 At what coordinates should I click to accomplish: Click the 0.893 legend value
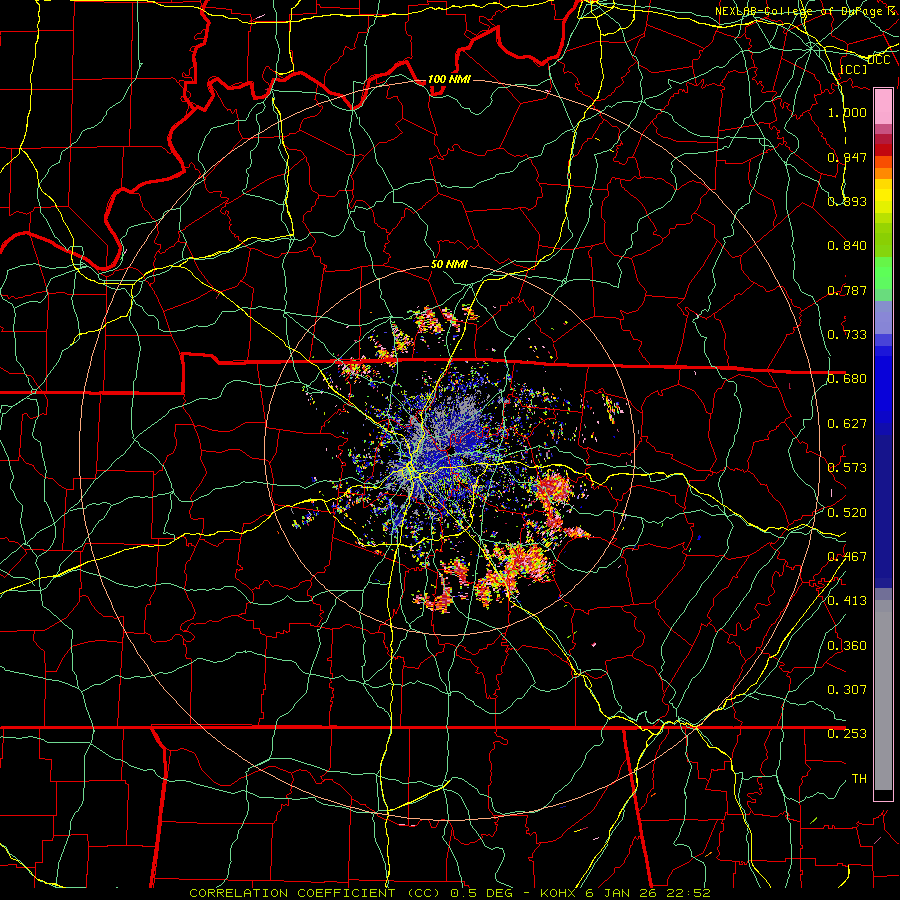pos(847,201)
